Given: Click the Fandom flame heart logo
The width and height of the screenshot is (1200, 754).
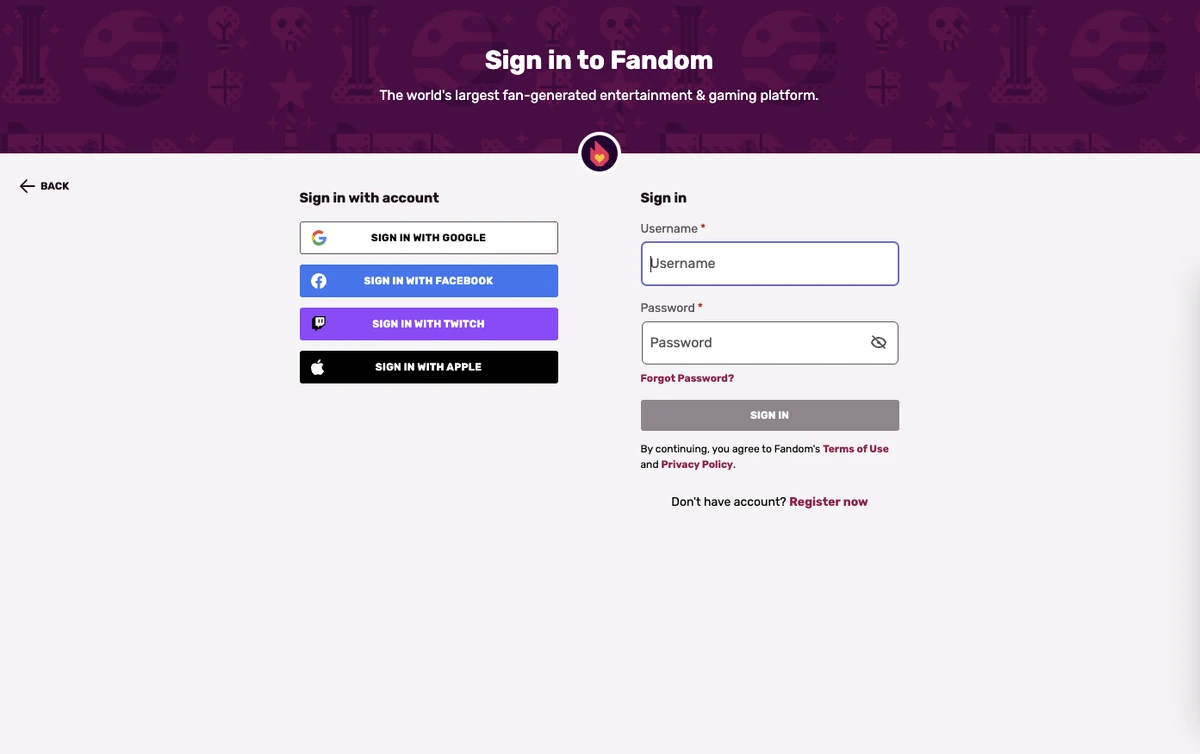Looking at the screenshot, I should [599, 154].
